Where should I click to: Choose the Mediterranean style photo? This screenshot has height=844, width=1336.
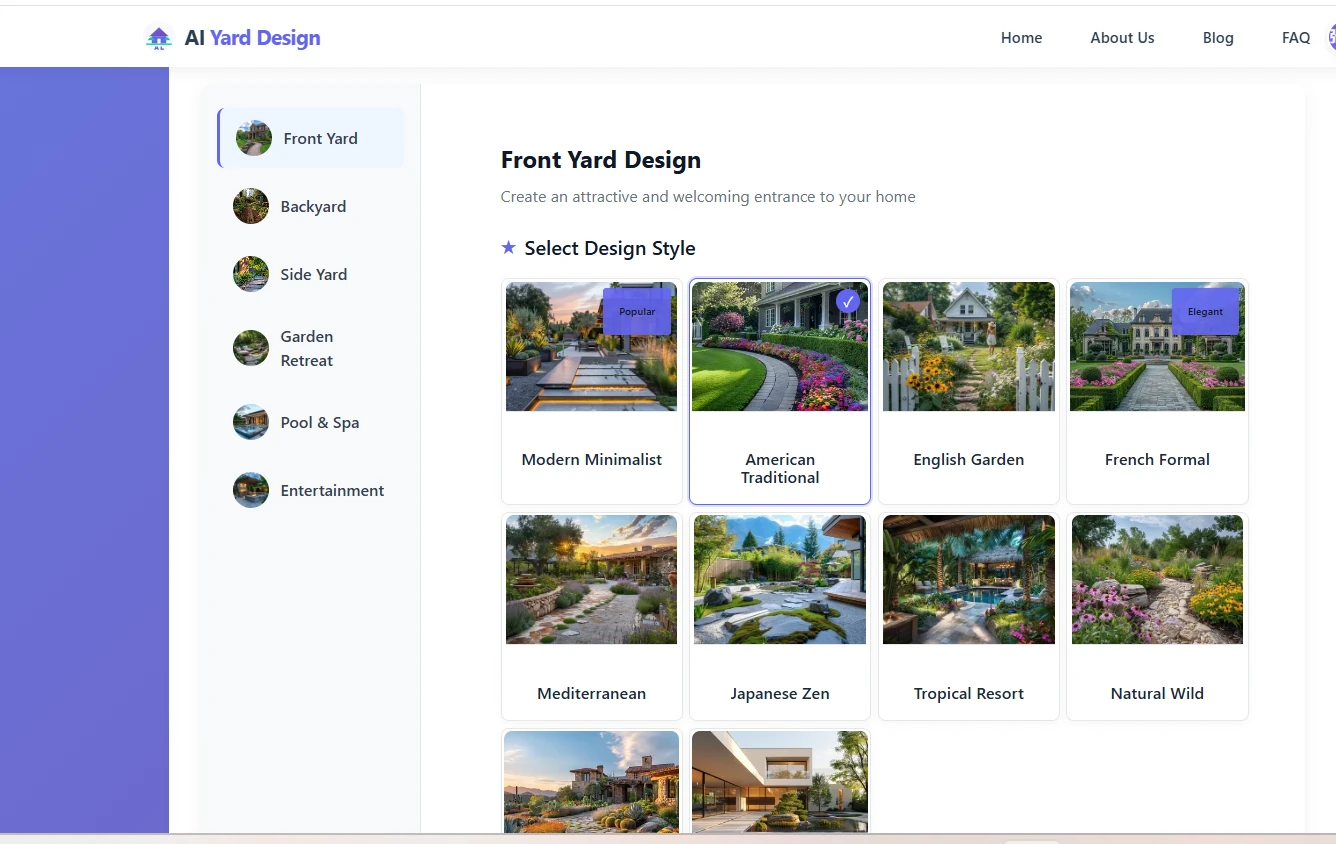tap(592, 579)
